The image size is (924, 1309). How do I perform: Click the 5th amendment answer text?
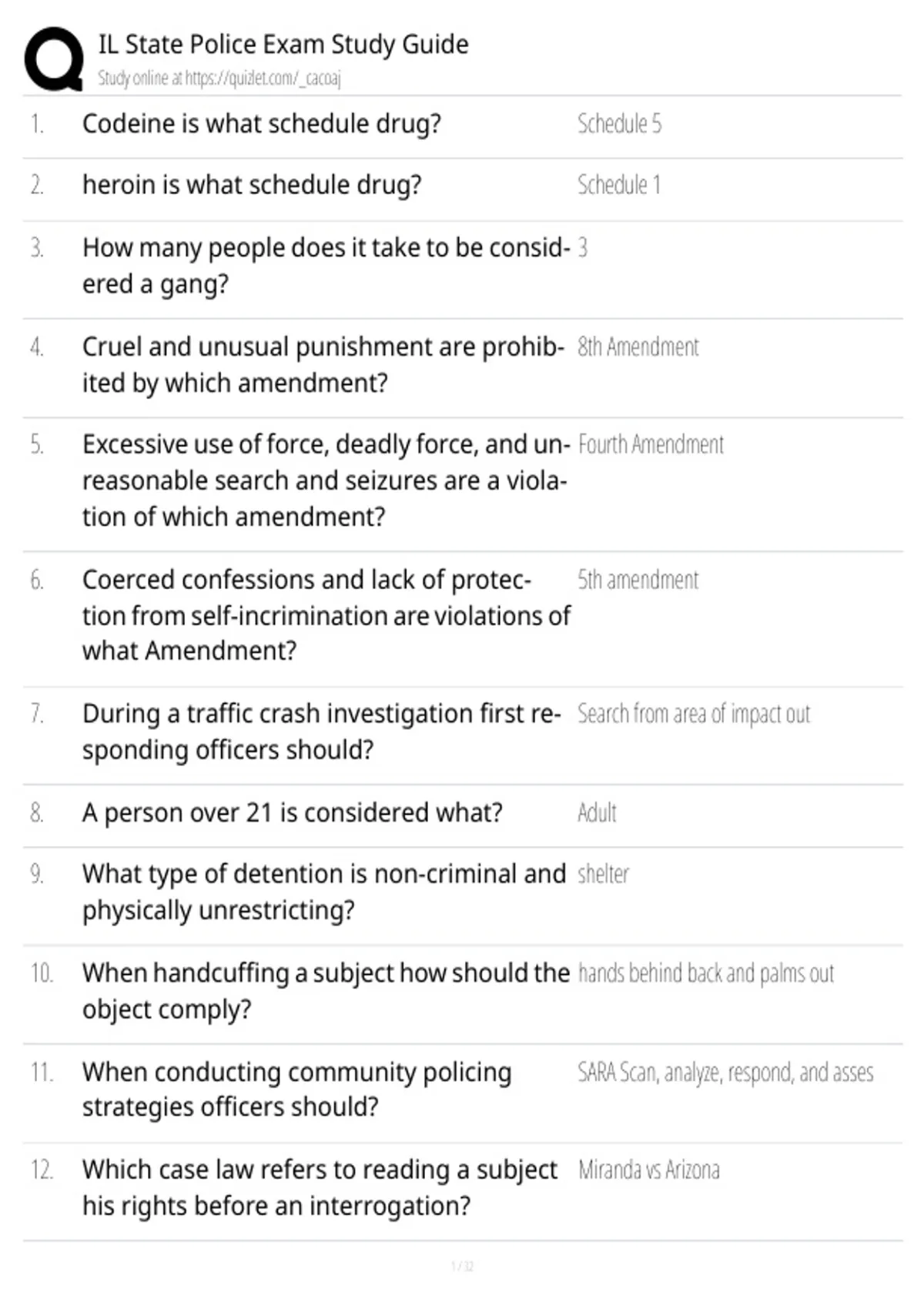[638, 580]
